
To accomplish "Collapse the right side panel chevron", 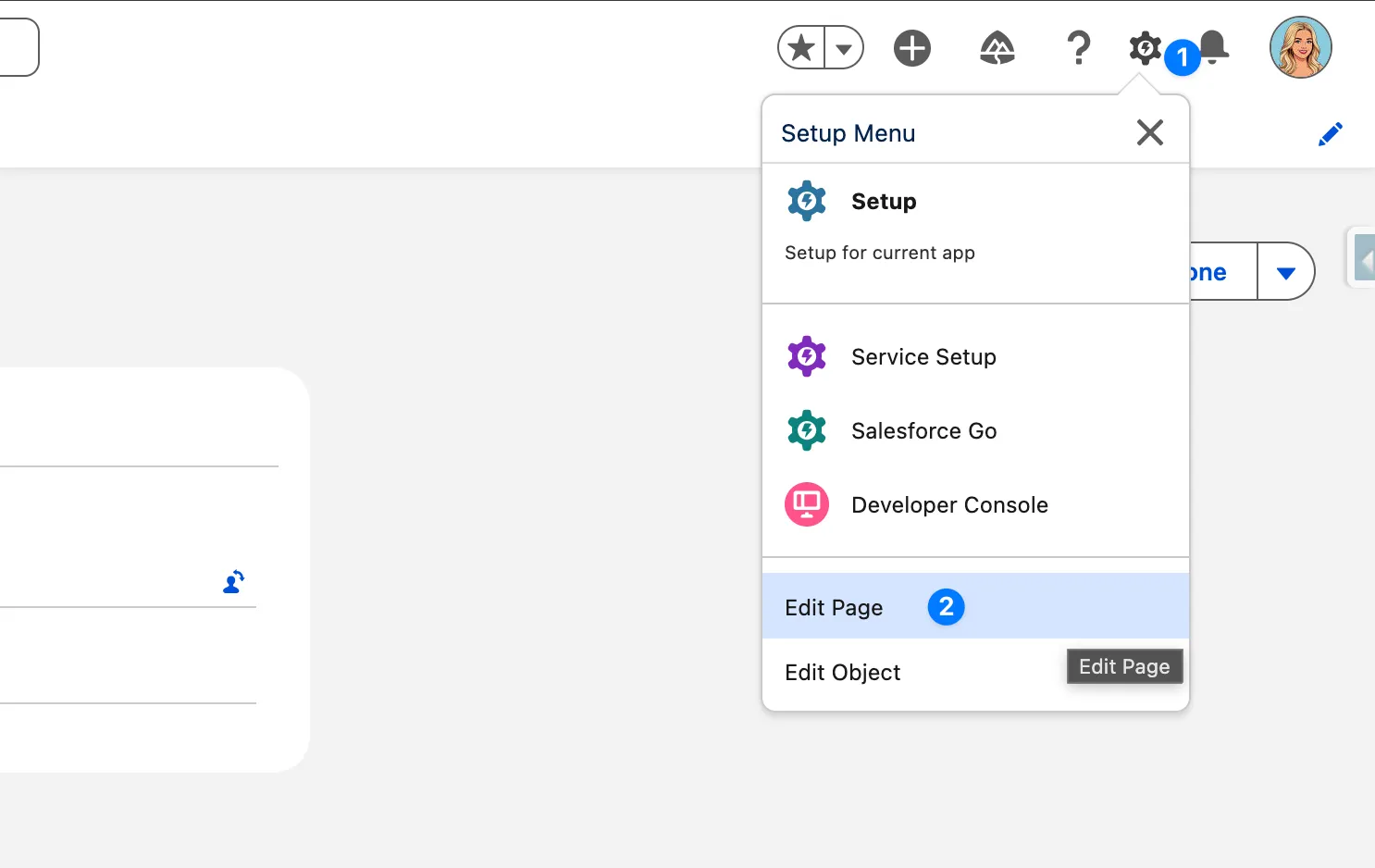I will [x=1367, y=258].
